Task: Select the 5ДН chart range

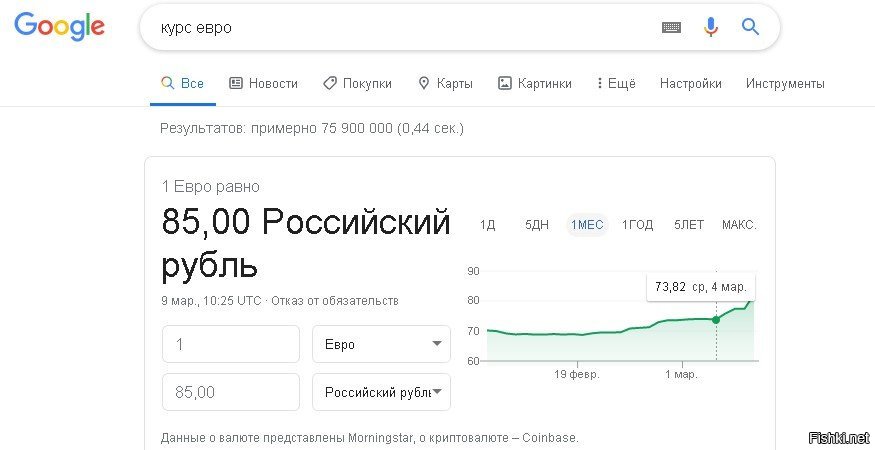Action: (537, 225)
